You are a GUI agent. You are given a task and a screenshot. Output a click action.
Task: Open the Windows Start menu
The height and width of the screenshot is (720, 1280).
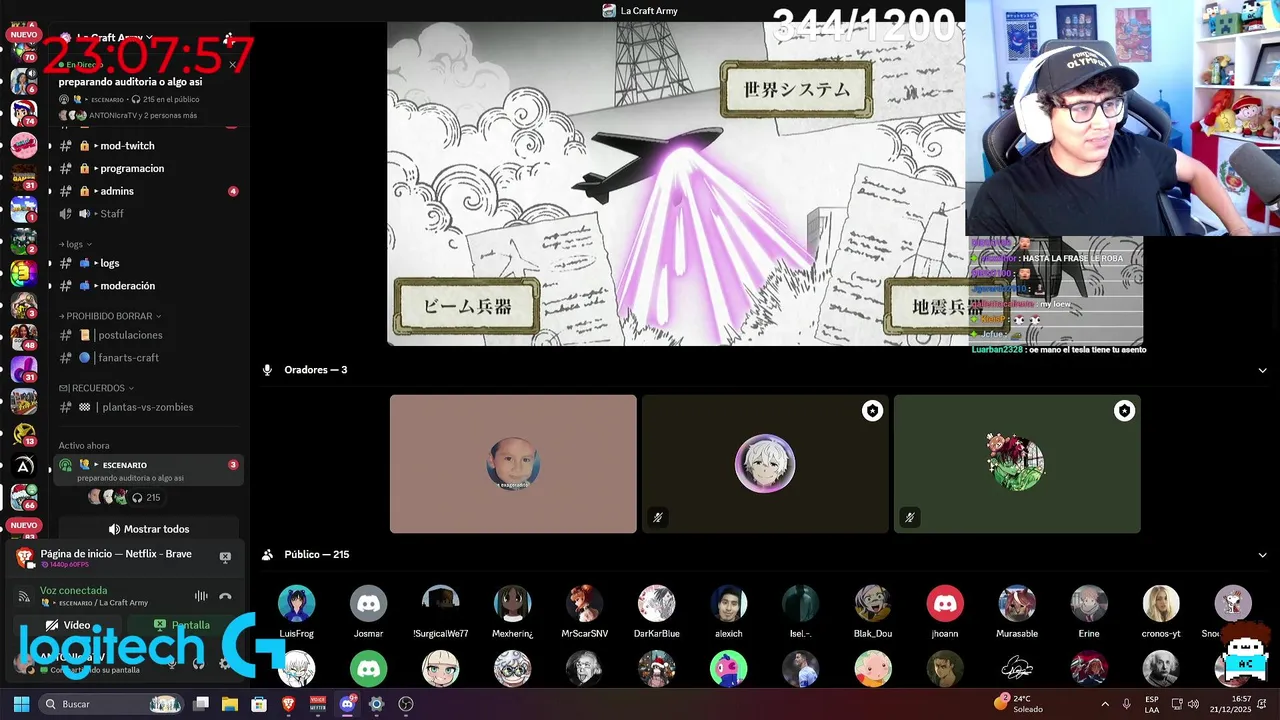(x=21, y=704)
